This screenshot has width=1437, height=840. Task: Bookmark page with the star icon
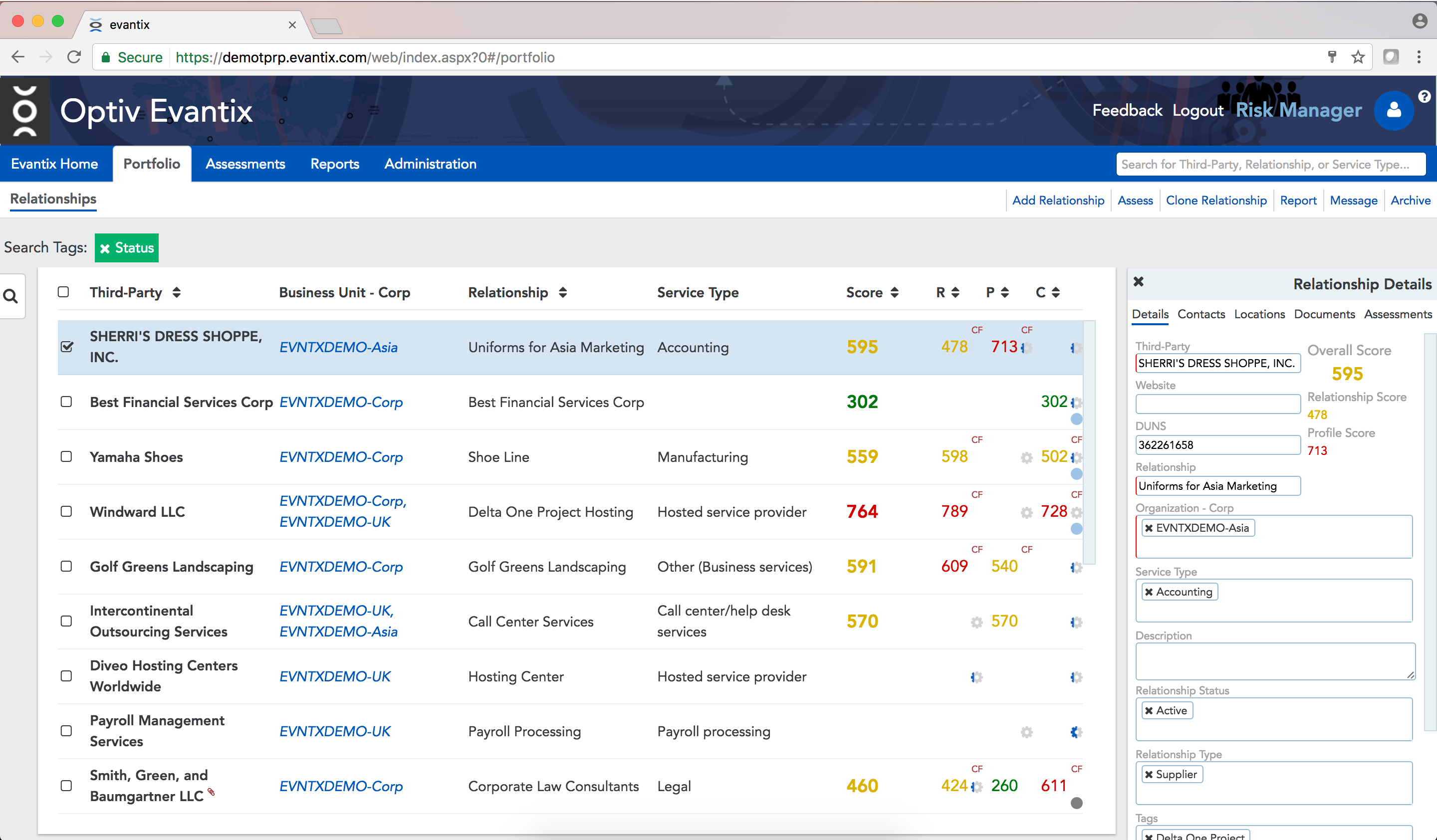[1358, 57]
